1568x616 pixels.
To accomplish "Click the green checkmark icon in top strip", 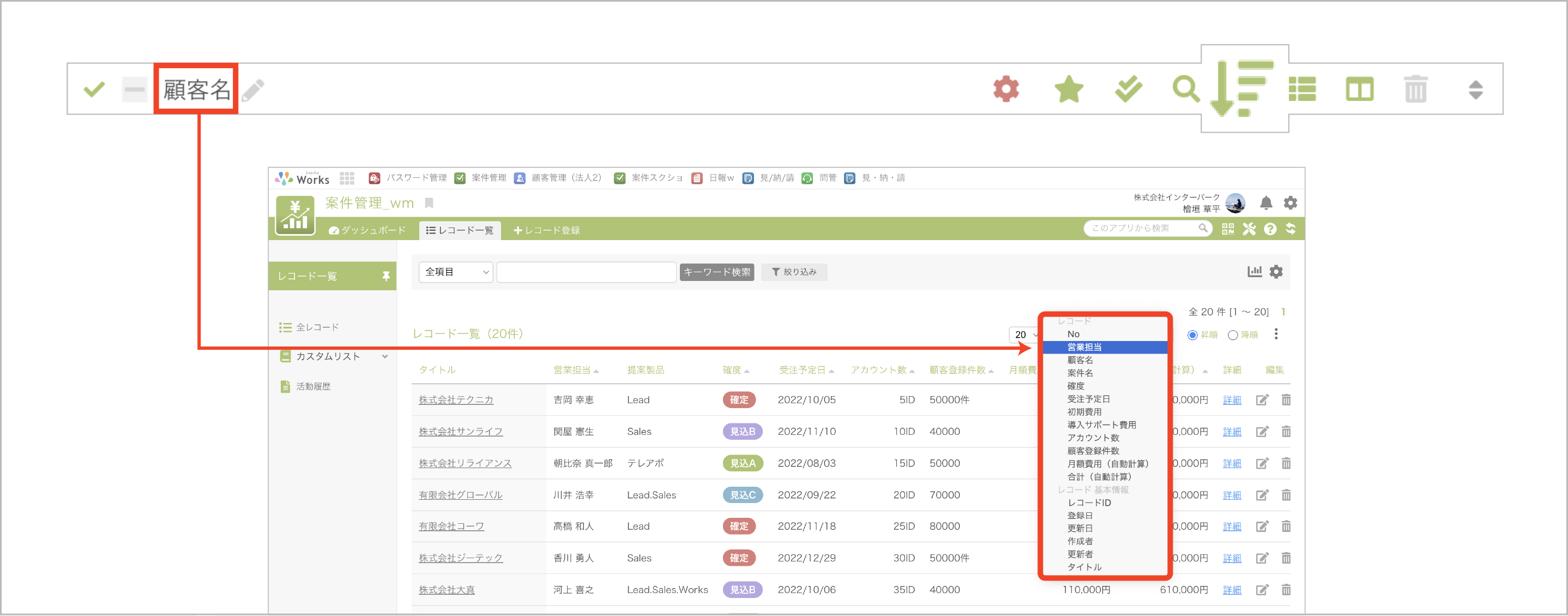I will pos(94,89).
